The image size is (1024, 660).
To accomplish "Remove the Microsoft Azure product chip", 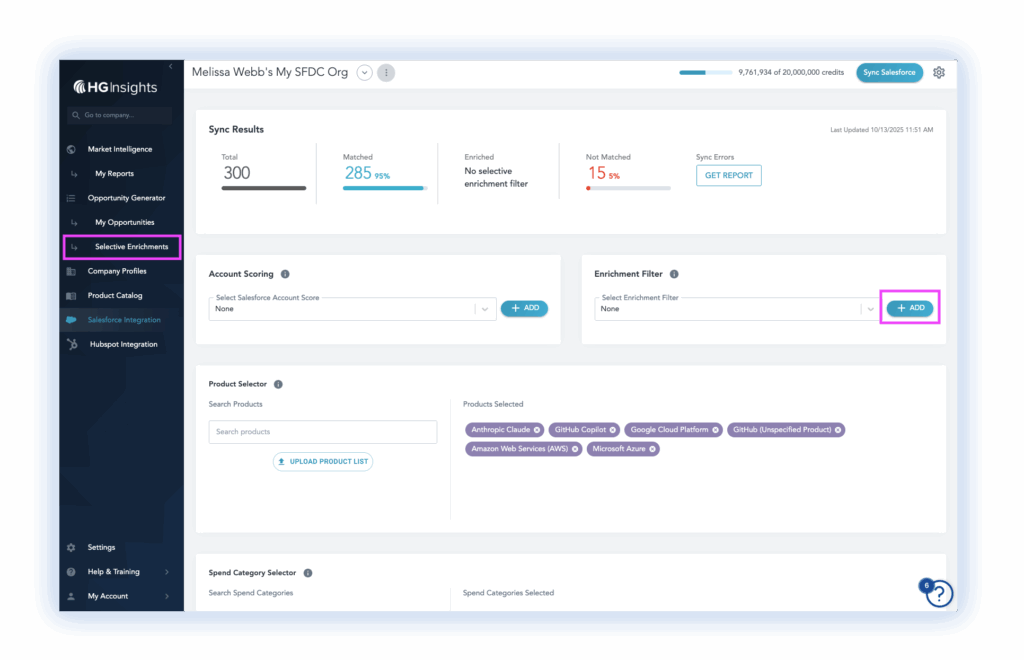I will [652, 449].
